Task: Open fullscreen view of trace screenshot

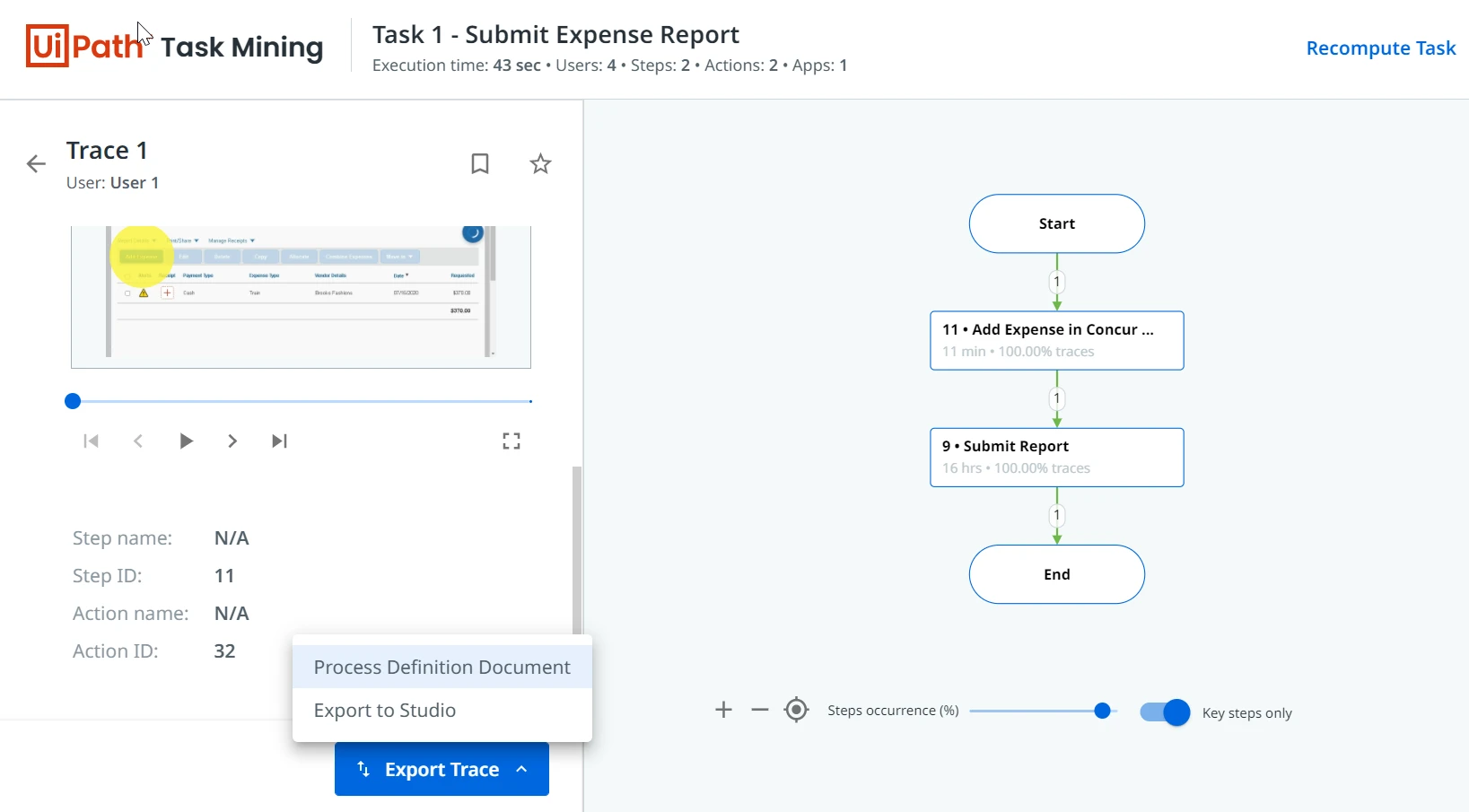Action: click(x=512, y=441)
